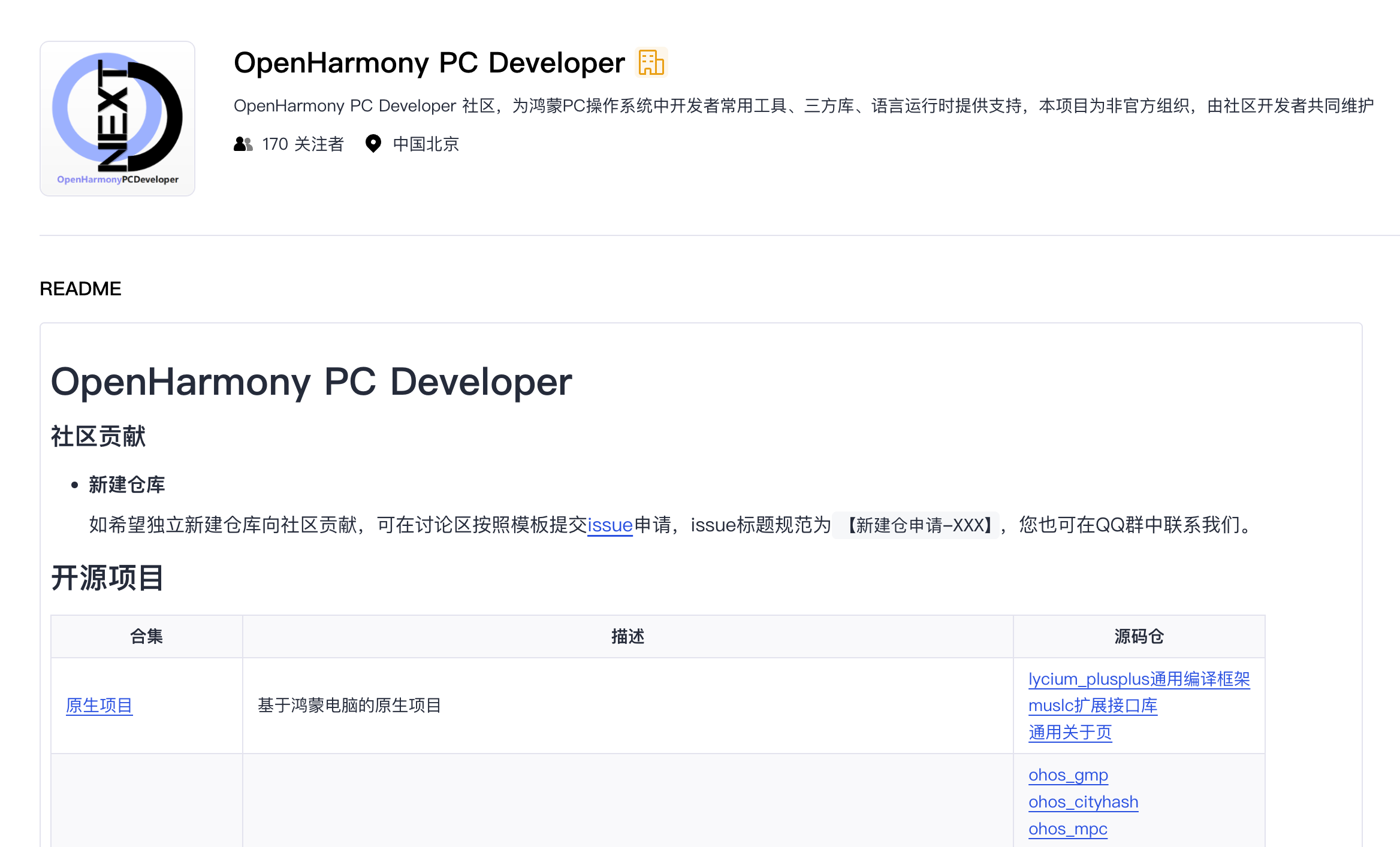Click the organization building badge icon
The width and height of the screenshot is (1400, 847).
(651, 63)
